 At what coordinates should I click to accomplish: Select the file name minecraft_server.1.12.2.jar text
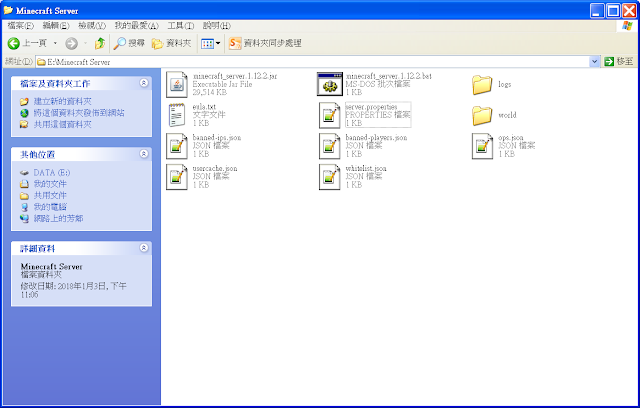tap(235, 76)
